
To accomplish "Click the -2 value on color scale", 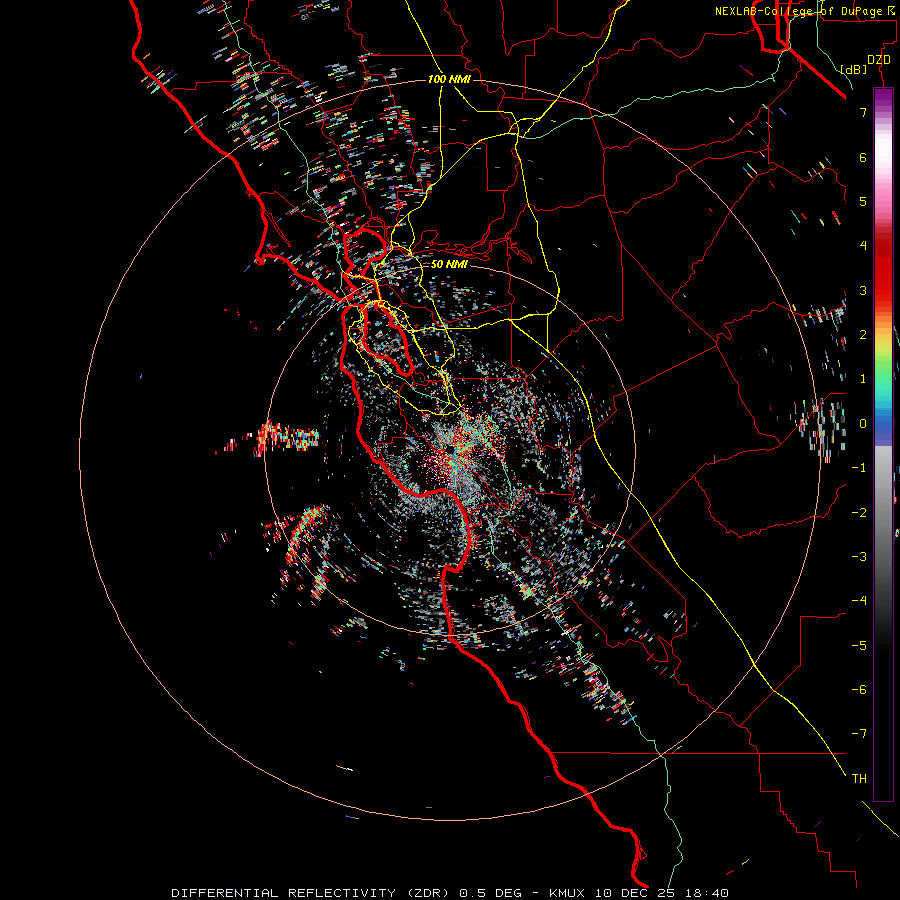I will (859, 513).
